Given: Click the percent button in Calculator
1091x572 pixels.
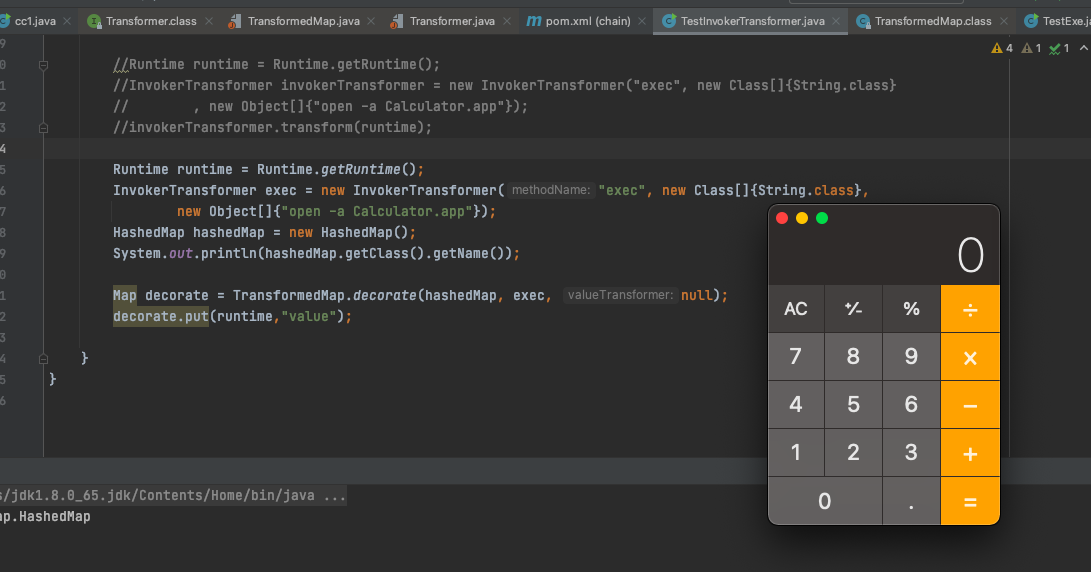Looking at the screenshot, I should pyautogui.click(x=911, y=308).
